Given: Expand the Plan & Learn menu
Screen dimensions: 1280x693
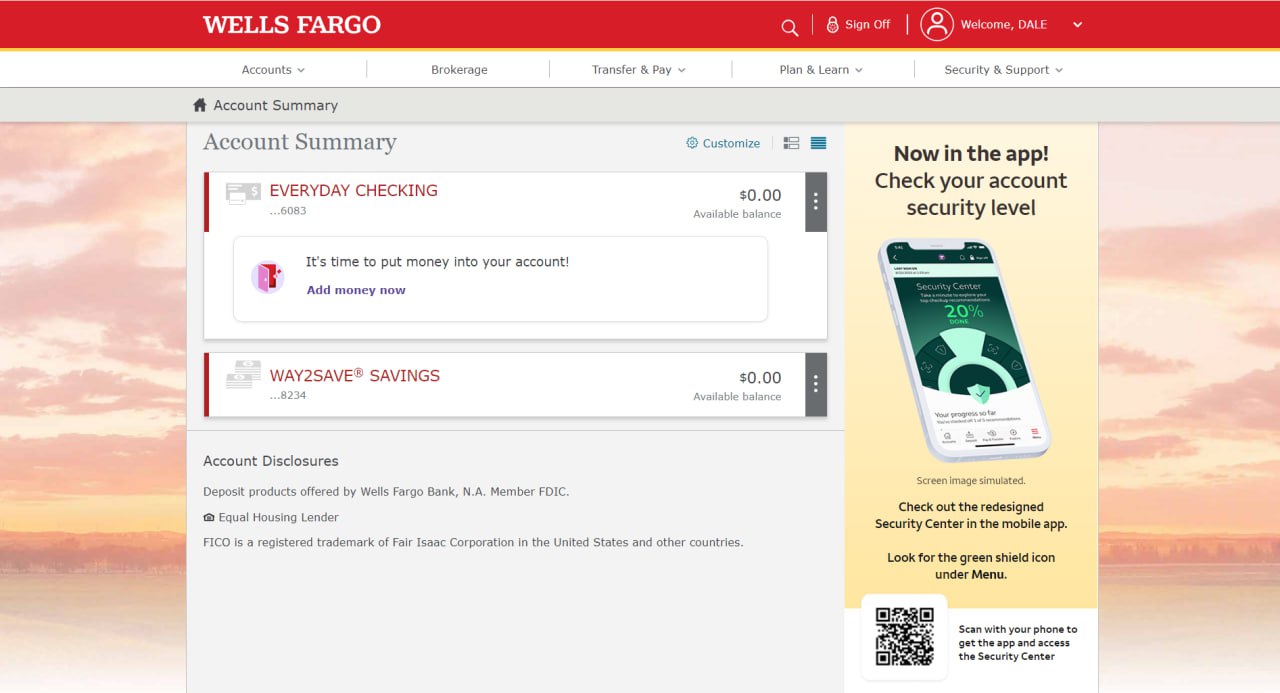Looking at the screenshot, I should point(821,70).
